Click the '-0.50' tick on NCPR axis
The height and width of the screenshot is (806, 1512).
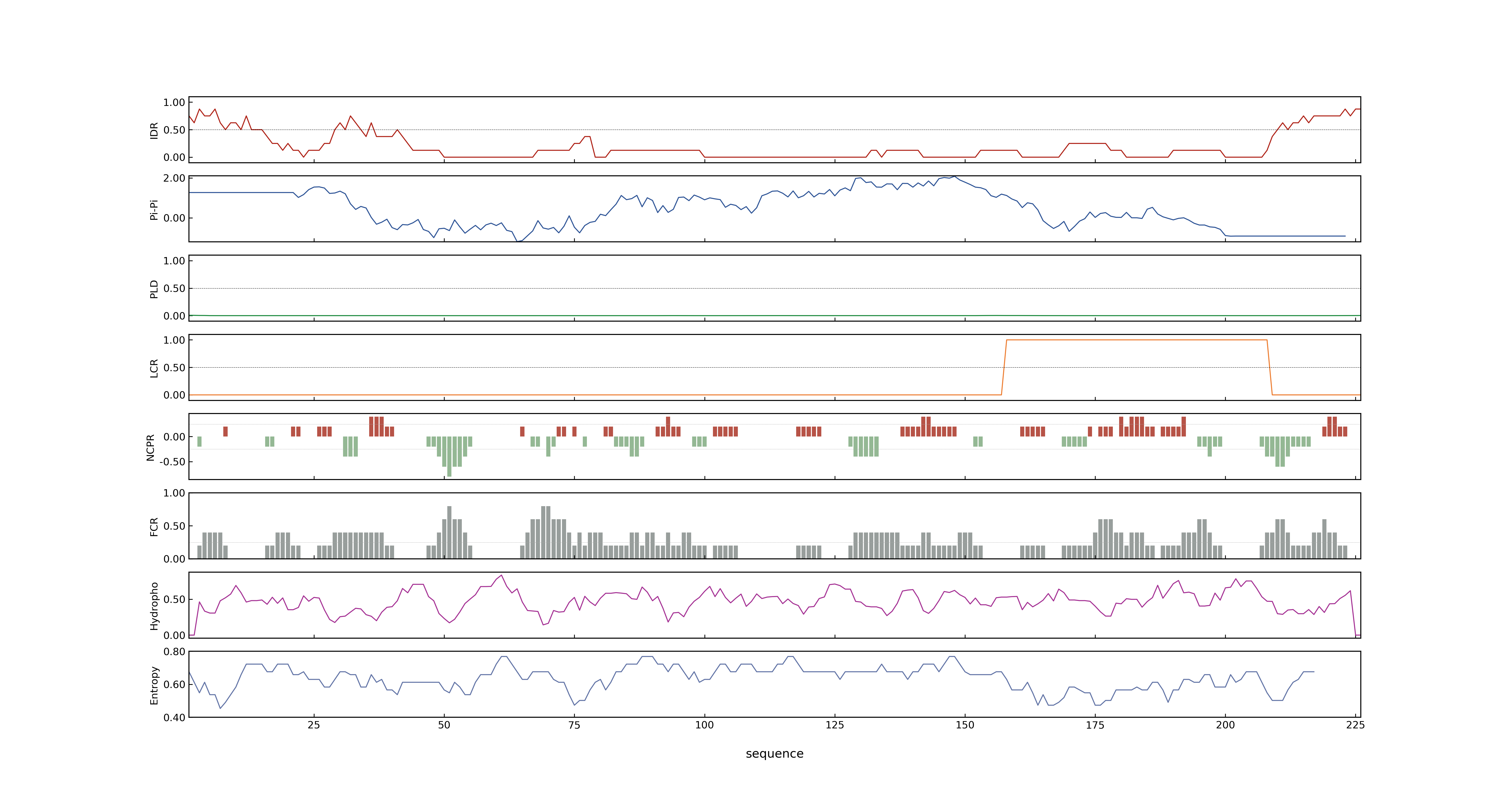pos(172,462)
